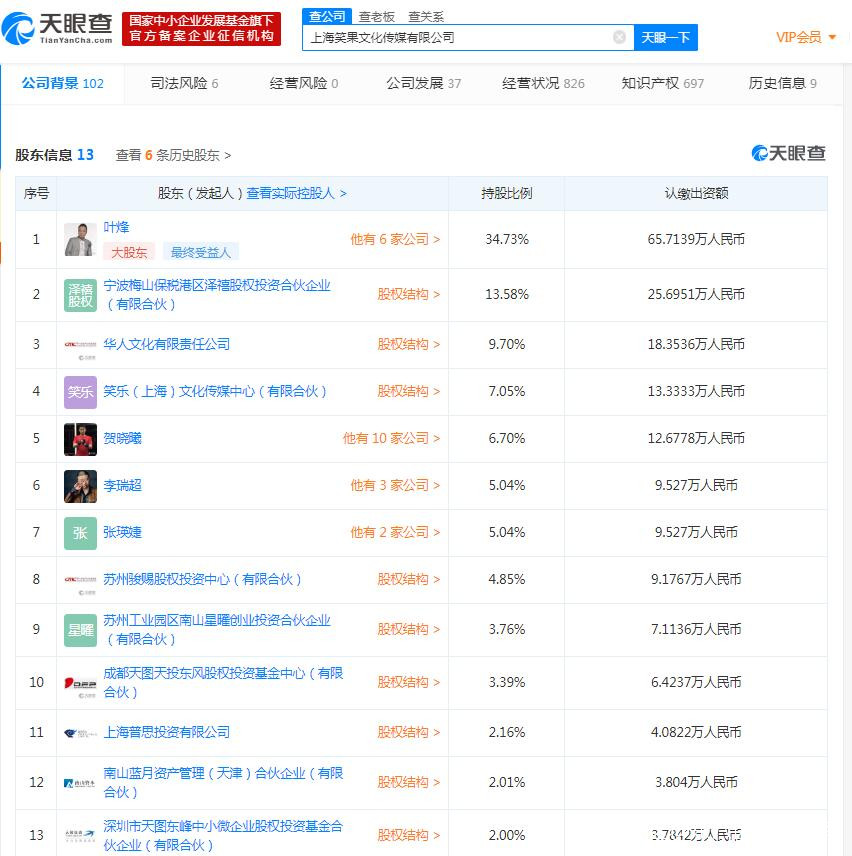Click the 天眼一下 search button

pos(665,37)
